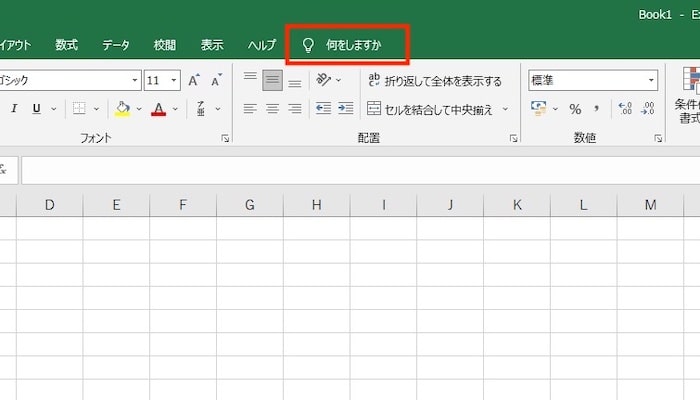Open 数値 group dialog launcher

coord(658,138)
